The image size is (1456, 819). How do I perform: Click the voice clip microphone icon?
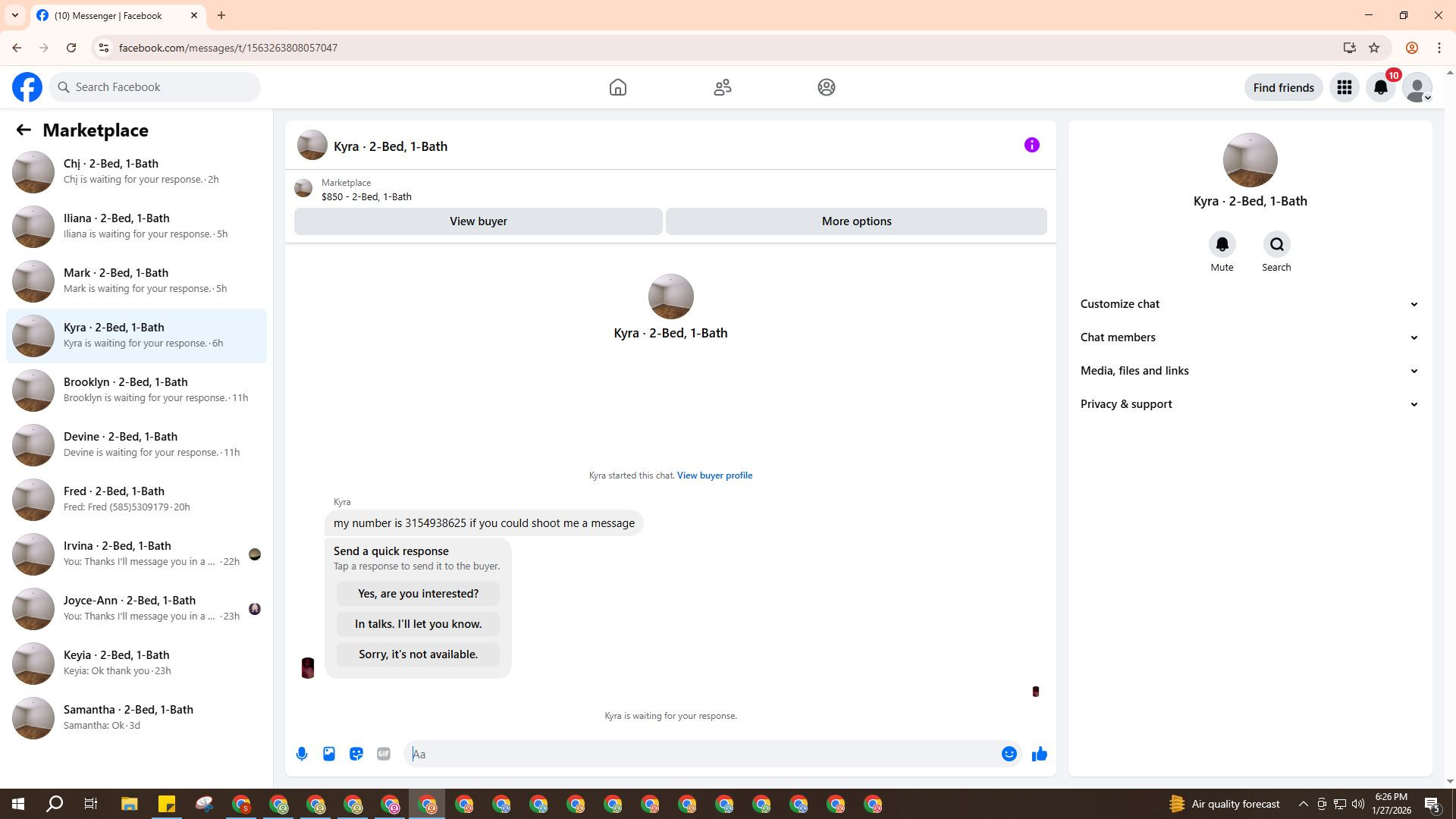[x=302, y=754]
